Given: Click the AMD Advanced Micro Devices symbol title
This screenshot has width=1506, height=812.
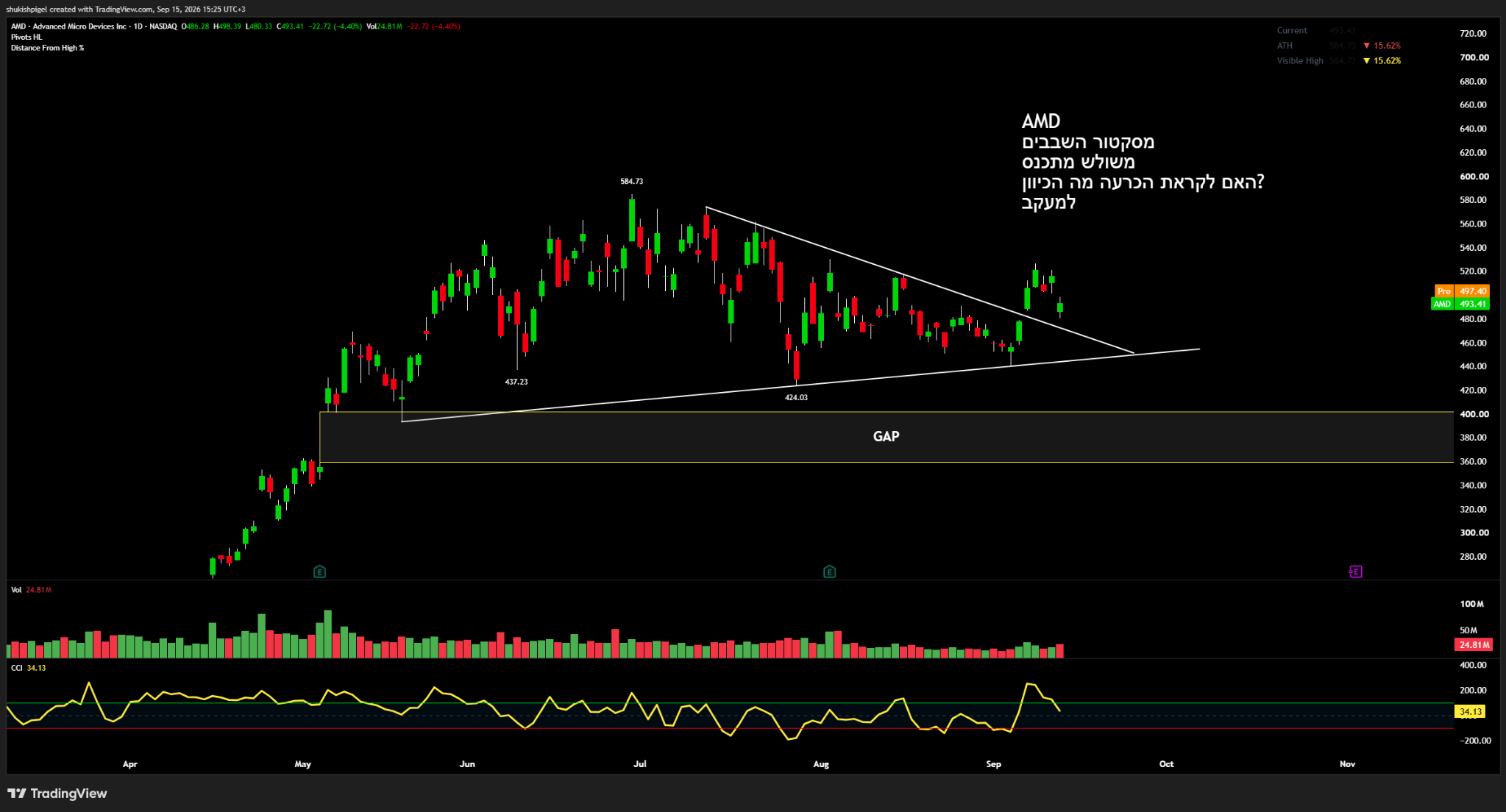Looking at the screenshot, I should pos(93,26).
